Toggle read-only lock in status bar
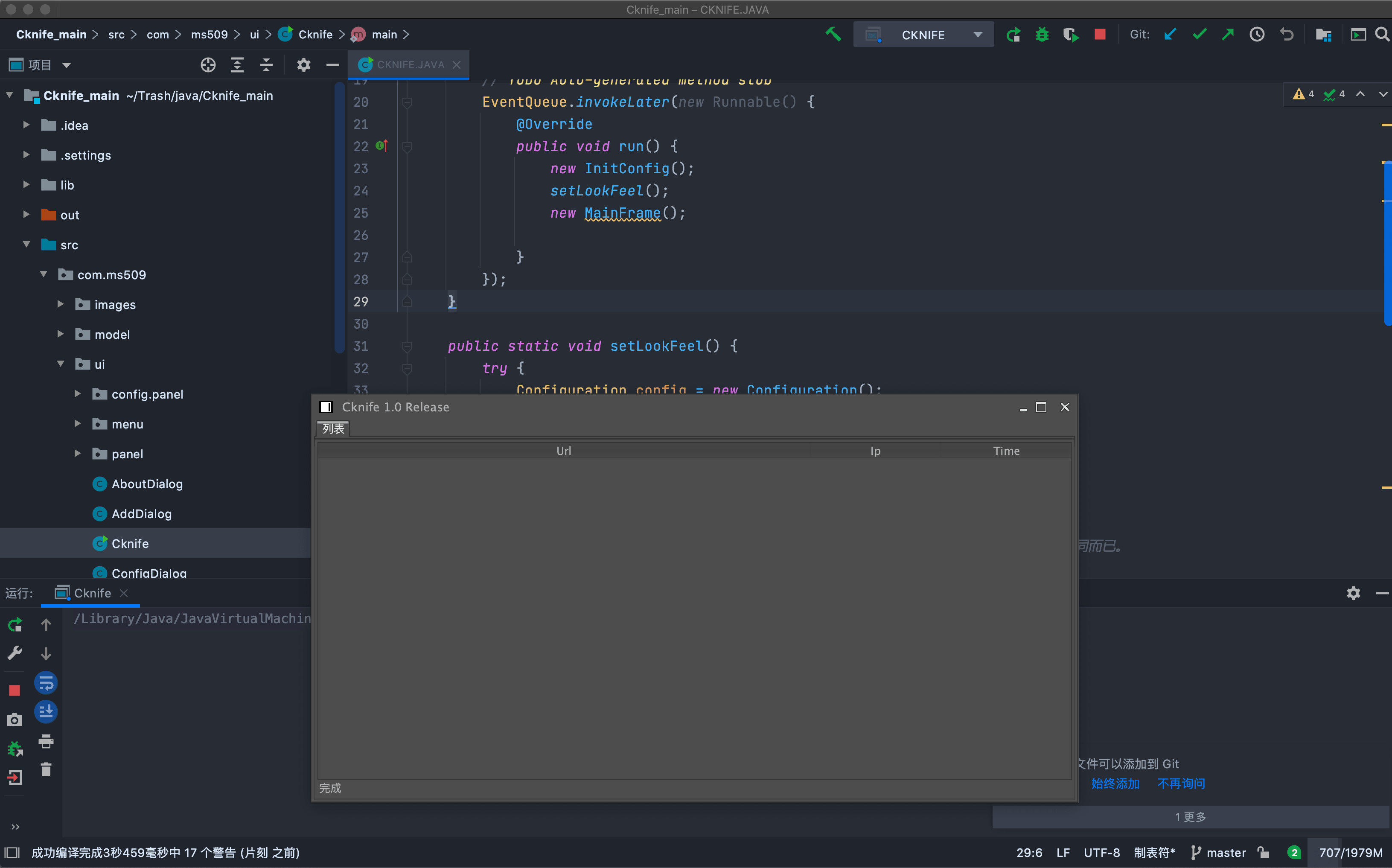The image size is (1392, 868). click(1264, 853)
